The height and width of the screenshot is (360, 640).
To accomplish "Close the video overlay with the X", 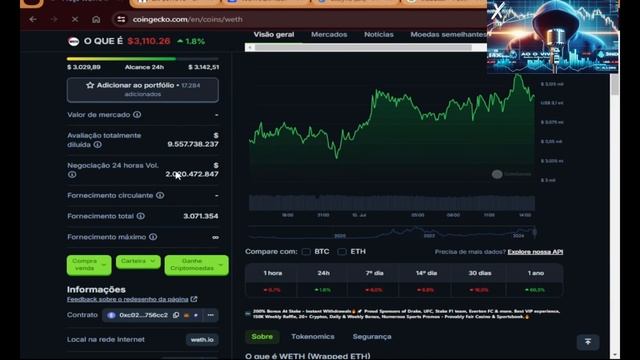I will pyautogui.click(x=497, y=11).
